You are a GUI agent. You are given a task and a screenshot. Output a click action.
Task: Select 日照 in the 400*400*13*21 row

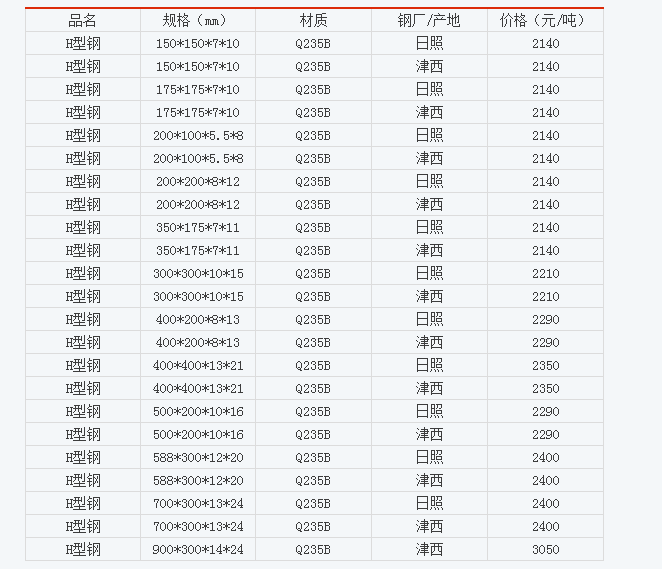[x=429, y=366]
